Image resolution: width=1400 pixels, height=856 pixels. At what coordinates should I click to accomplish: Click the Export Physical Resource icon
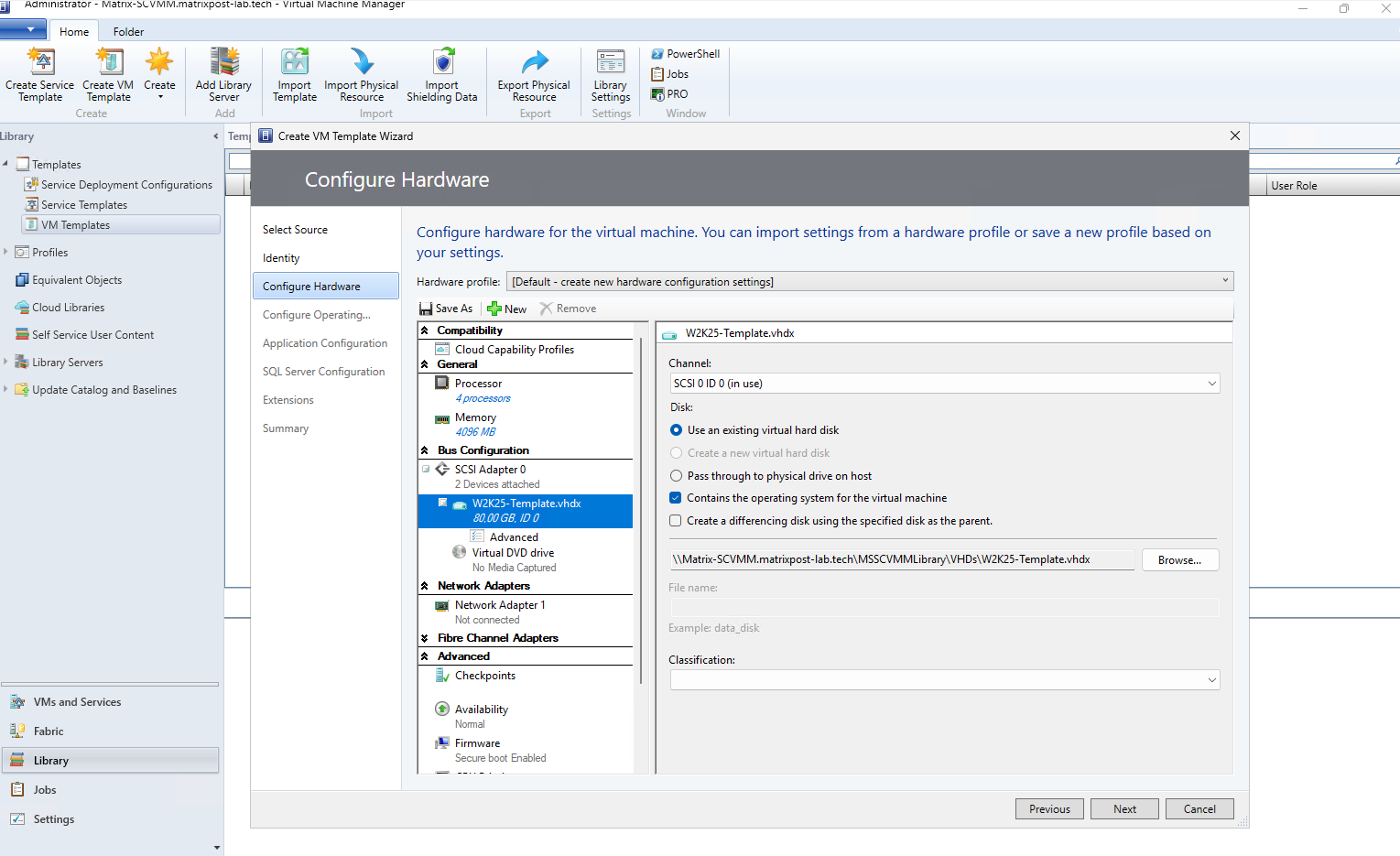click(x=534, y=62)
